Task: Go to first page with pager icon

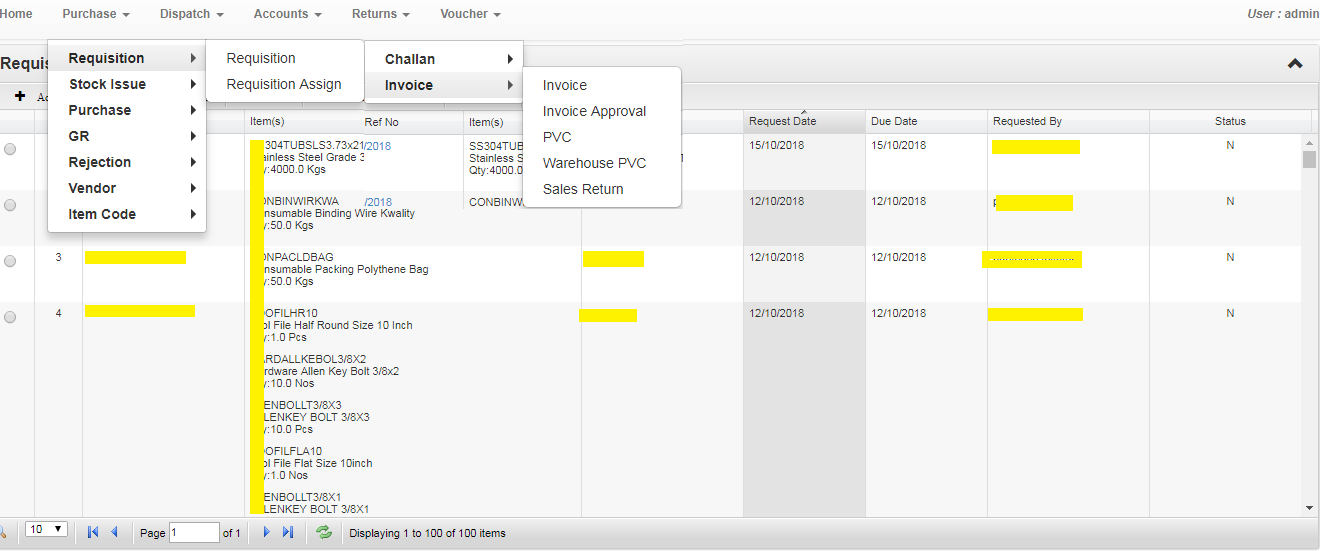Action: 93,532
